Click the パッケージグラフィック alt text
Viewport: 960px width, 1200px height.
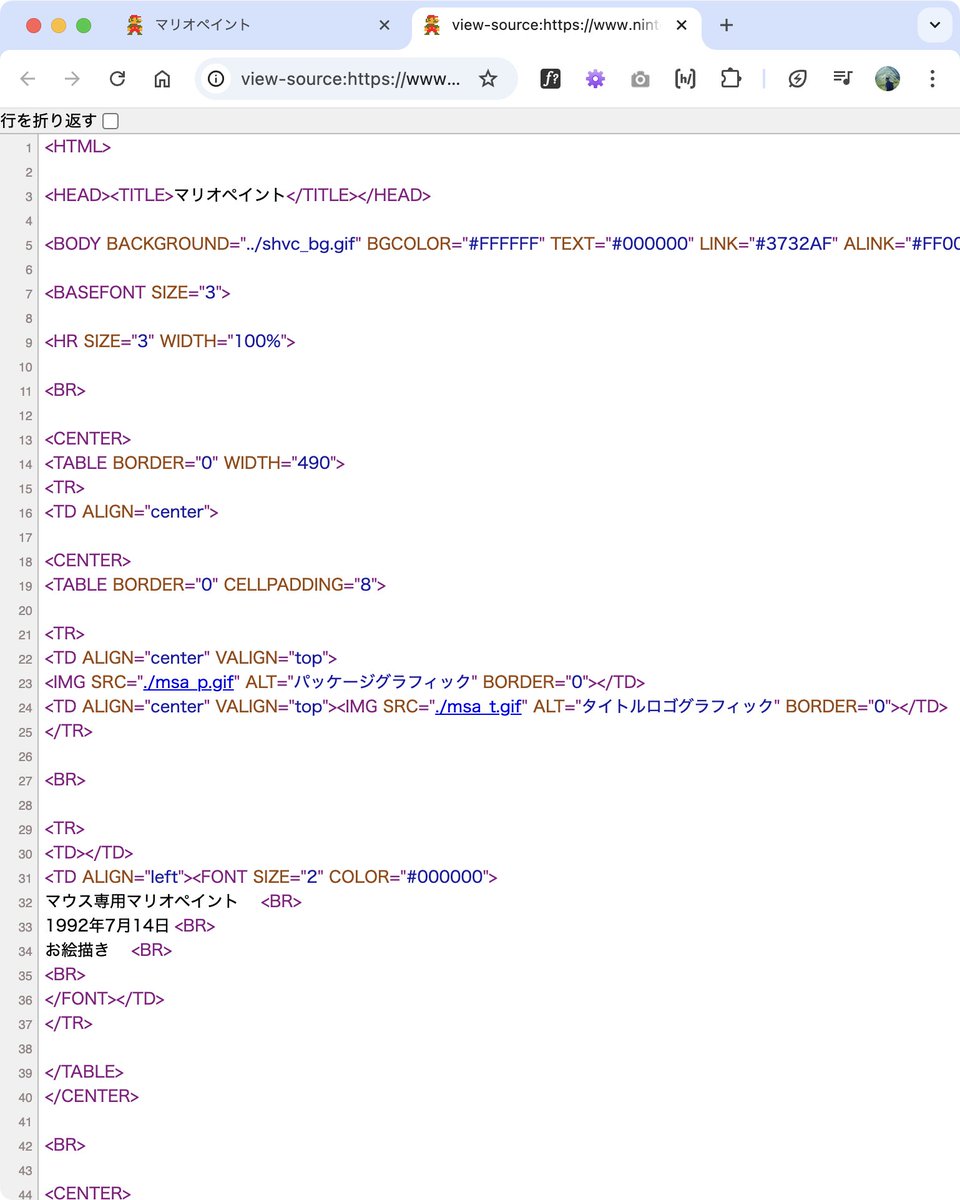(382, 682)
